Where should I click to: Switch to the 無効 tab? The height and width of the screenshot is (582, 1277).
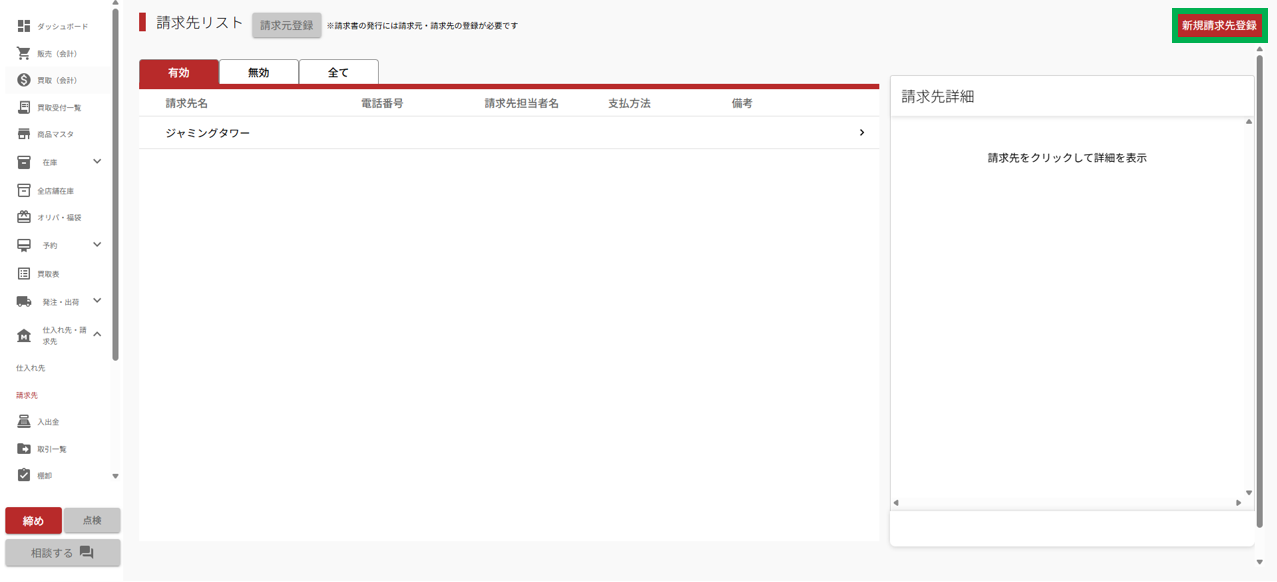coord(259,72)
